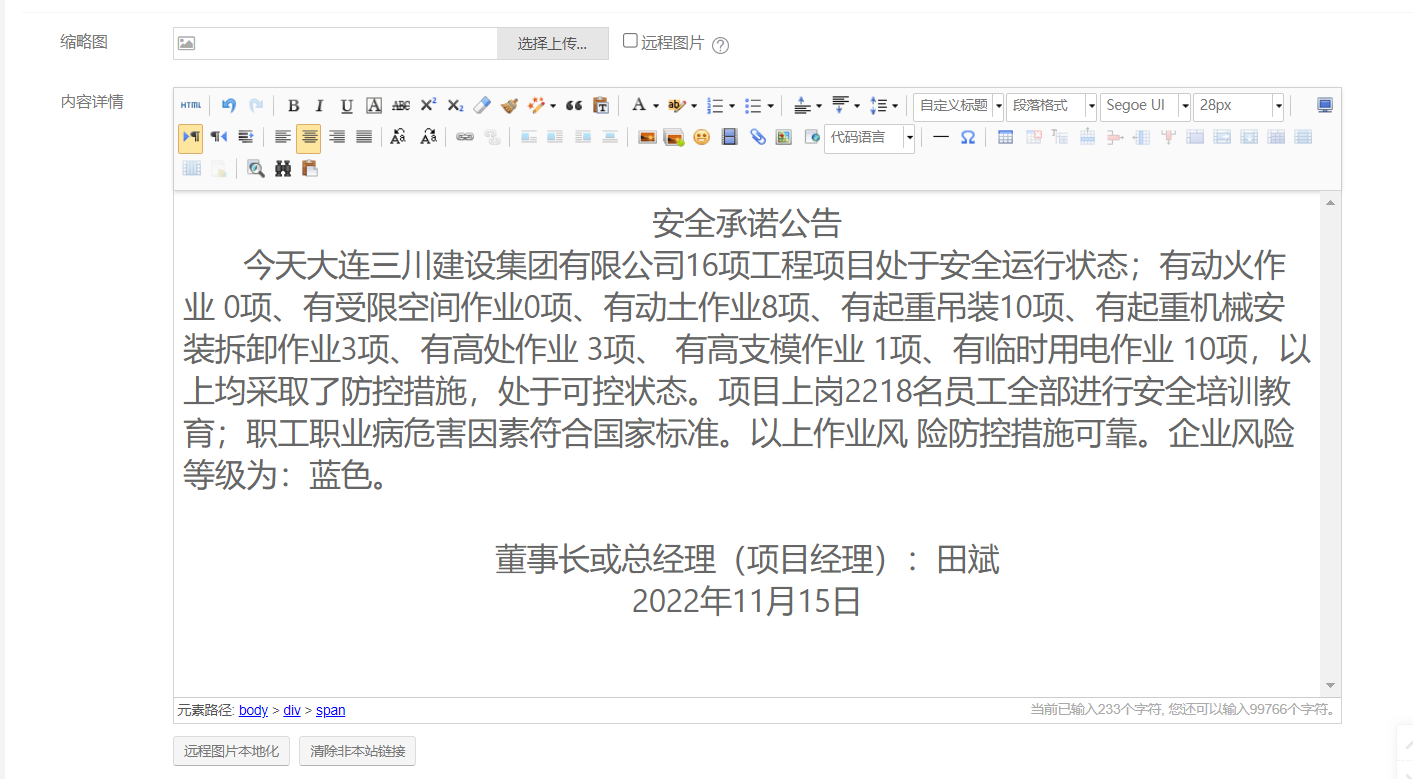
Task: Upload a single image
Action: (647, 137)
